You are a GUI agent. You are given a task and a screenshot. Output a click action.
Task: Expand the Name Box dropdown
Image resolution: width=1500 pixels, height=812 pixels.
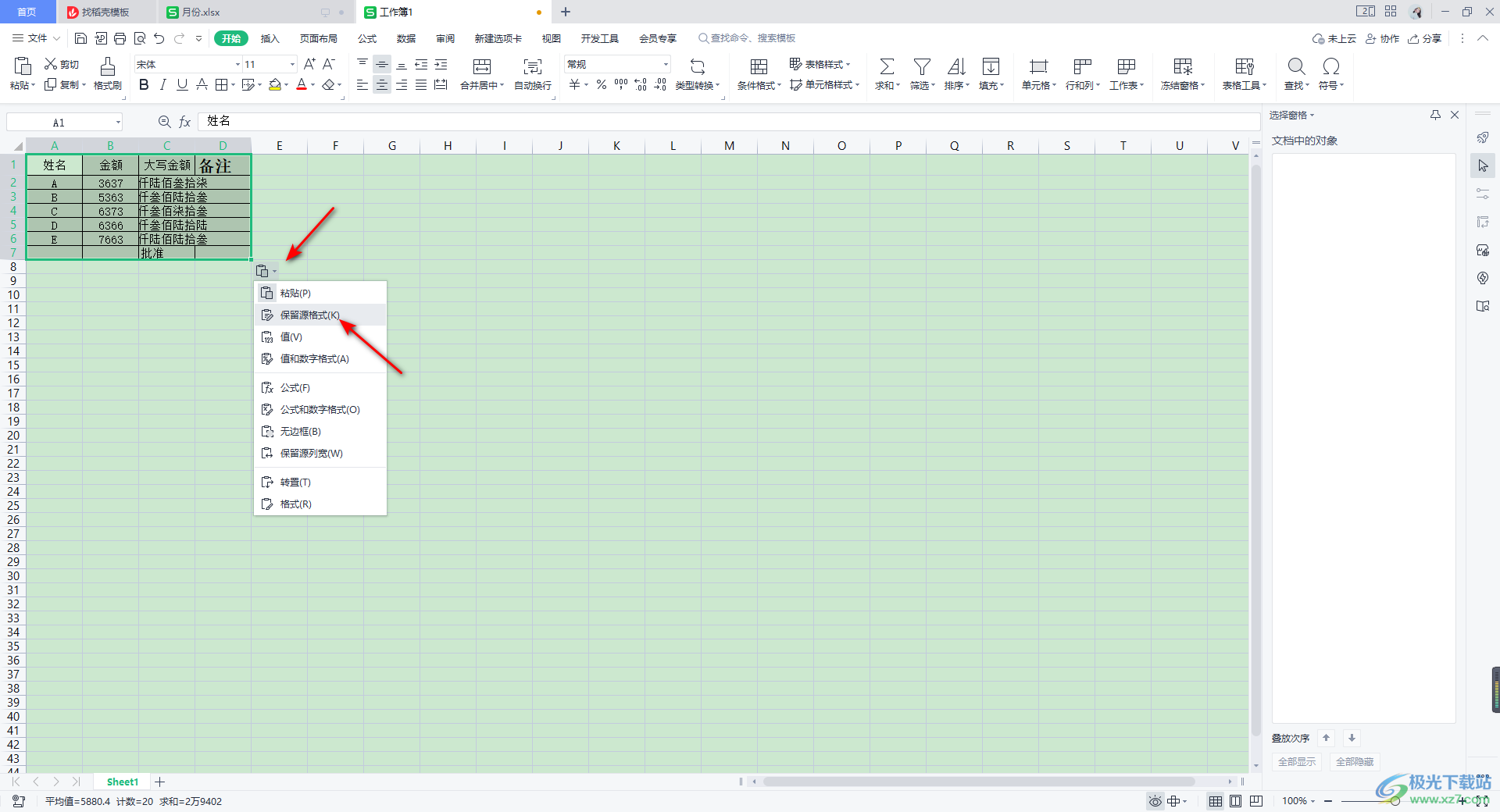tap(118, 122)
